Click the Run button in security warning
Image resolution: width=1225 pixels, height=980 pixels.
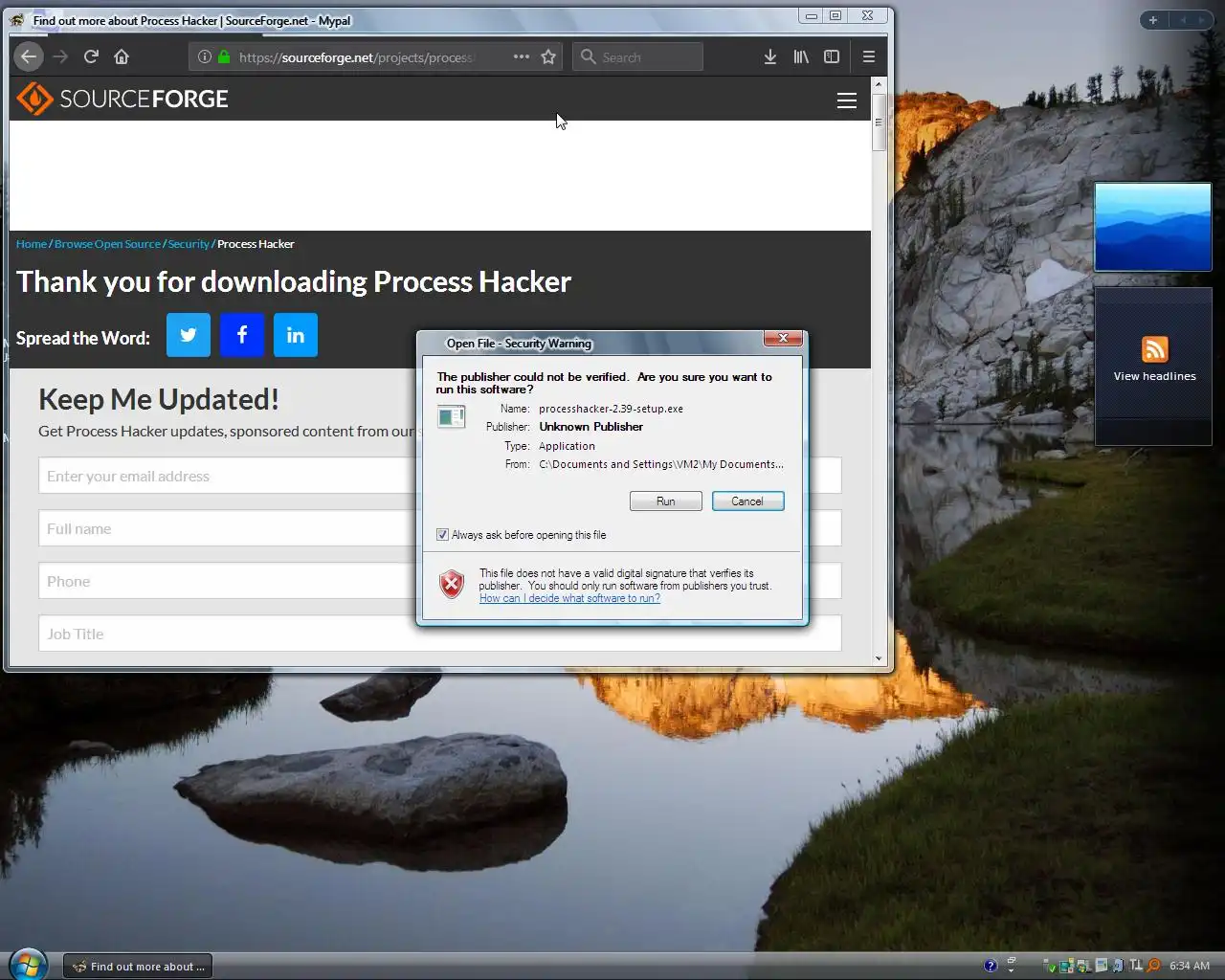coord(666,501)
